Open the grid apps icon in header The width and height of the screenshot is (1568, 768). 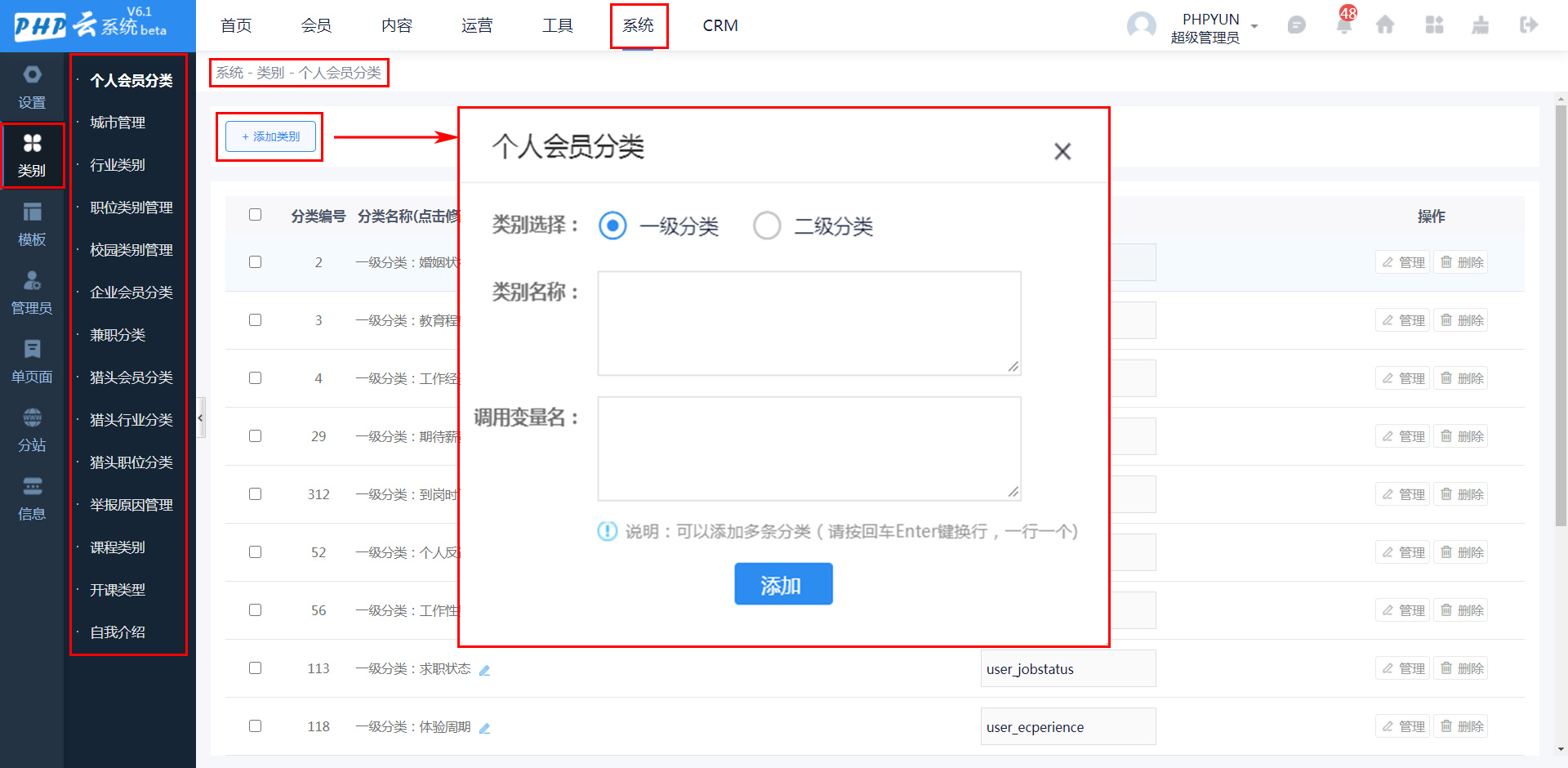(x=1434, y=25)
